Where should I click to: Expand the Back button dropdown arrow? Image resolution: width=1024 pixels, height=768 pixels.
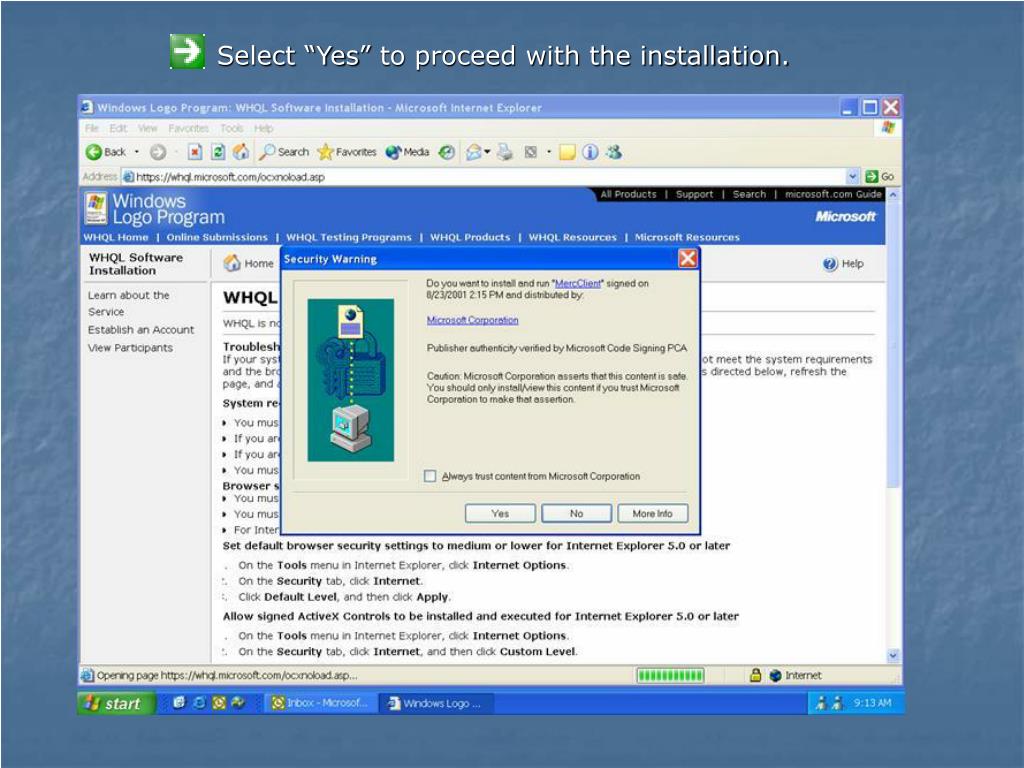[136, 152]
